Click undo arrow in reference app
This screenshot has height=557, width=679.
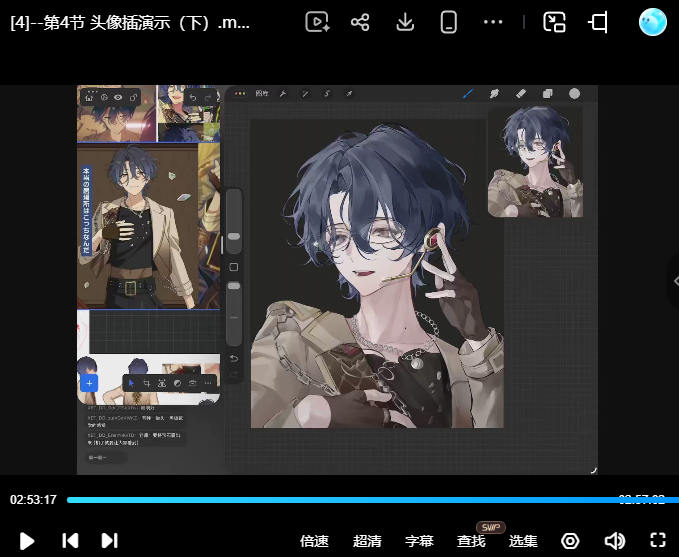pos(193,97)
